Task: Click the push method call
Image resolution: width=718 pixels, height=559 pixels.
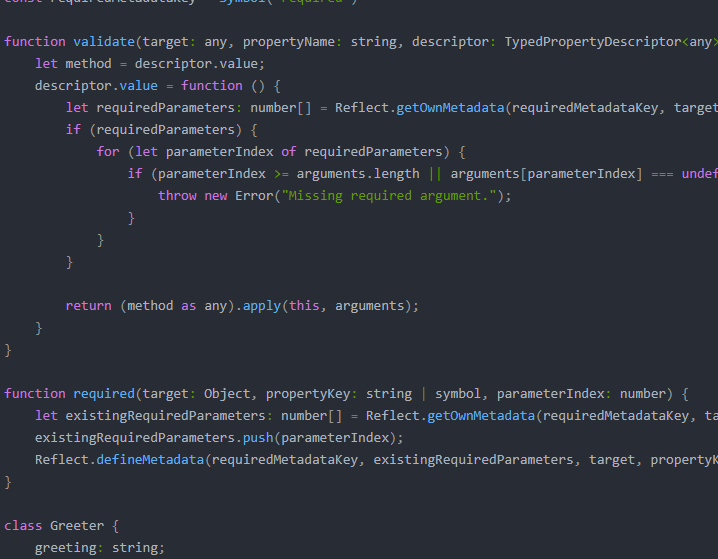Action: pyautogui.click(x=258, y=437)
